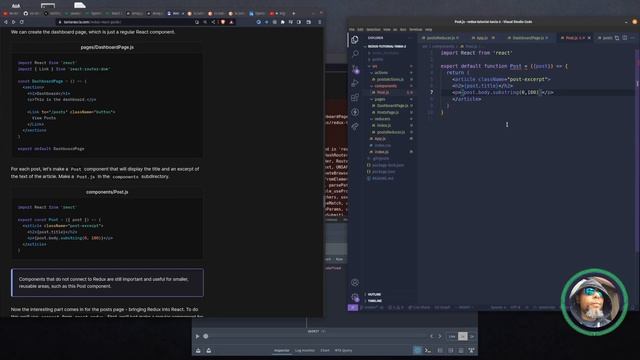Screen dimensions: 640x360
Task: Switch to the DashboardPage.js editor tab
Action: [528, 38]
